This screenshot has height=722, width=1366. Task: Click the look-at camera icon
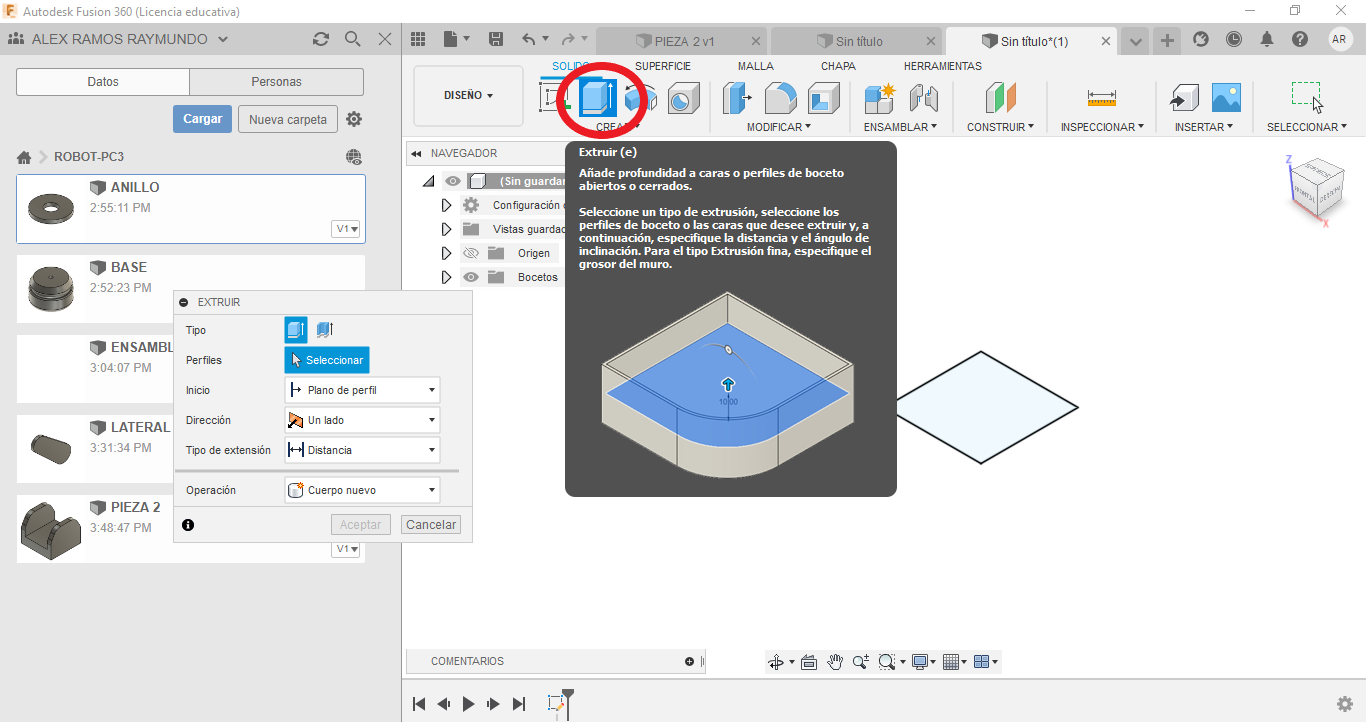coord(809,661)
